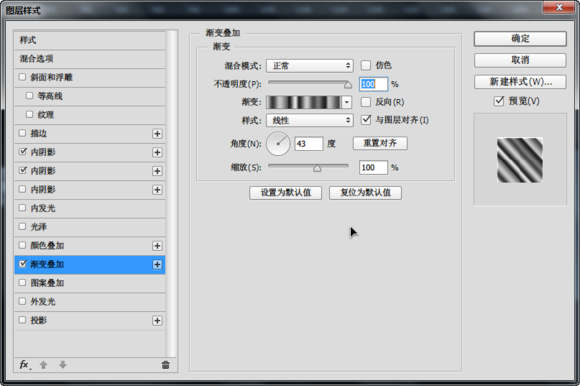Enable the 仿色 dither checkbox

point(366,65)
